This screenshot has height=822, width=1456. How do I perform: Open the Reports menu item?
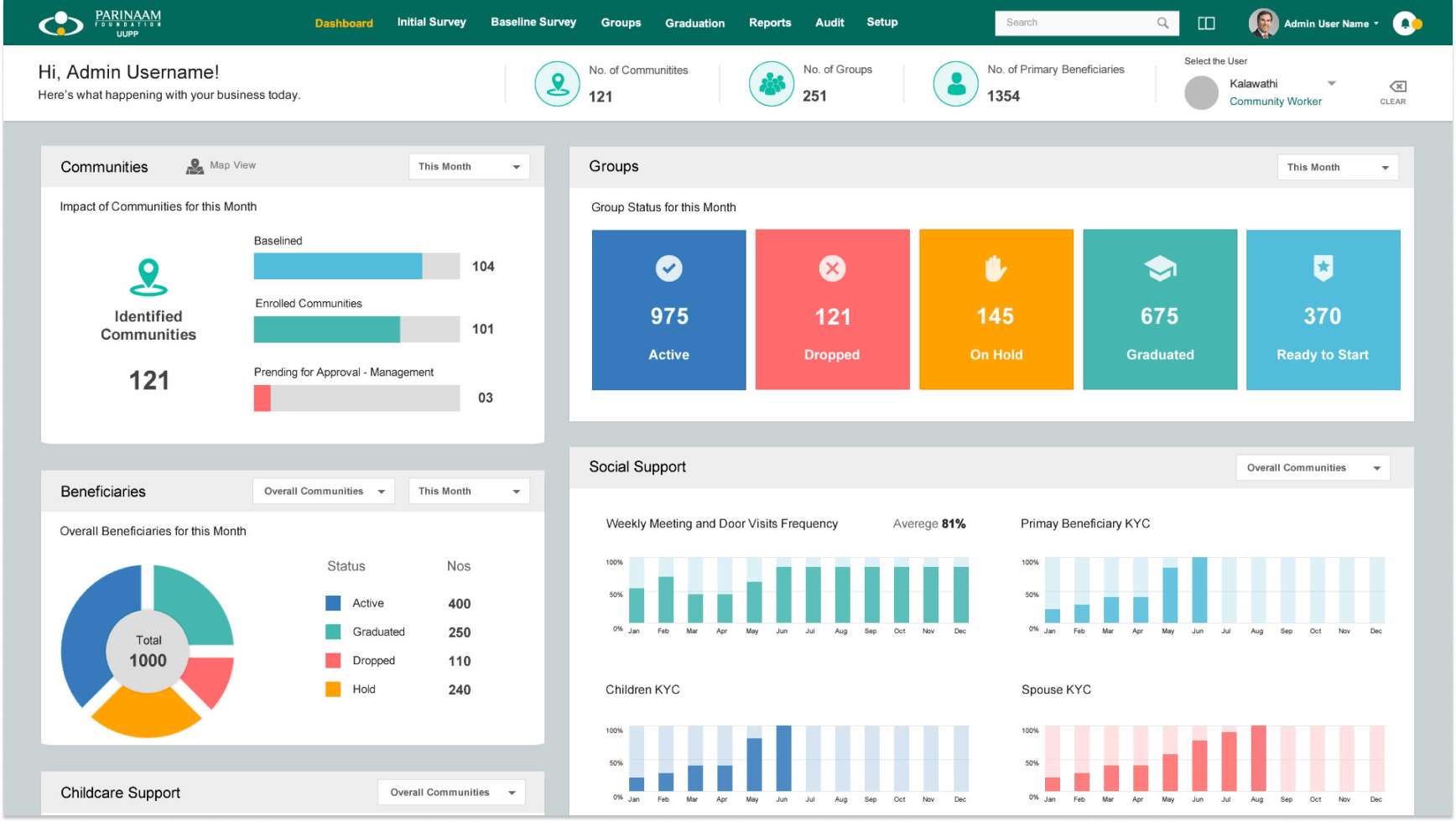[769, 23]
